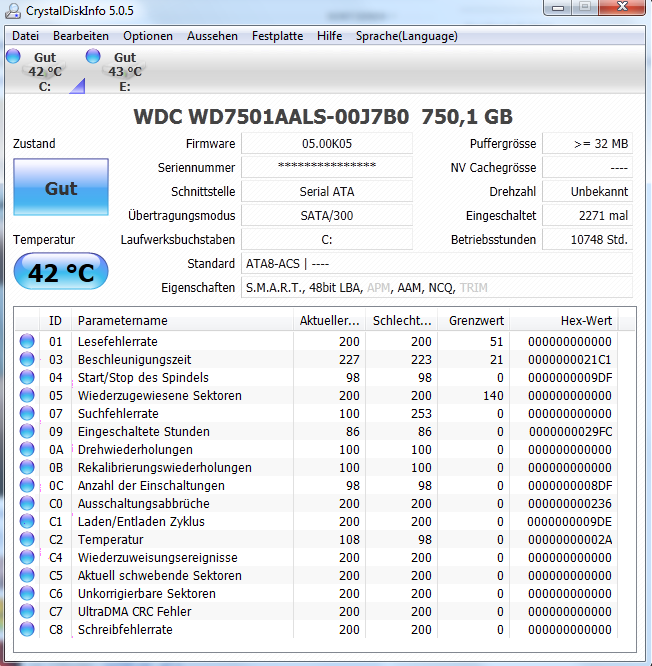Click status orb of Suchfehlerrate row
The image size is (652, 666).
(x=27, y=413)
